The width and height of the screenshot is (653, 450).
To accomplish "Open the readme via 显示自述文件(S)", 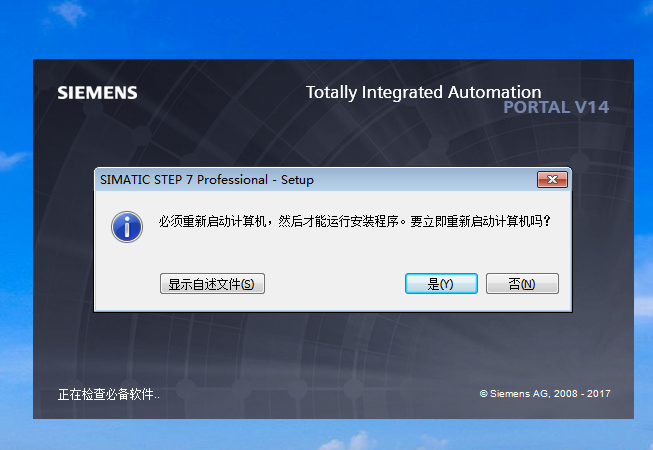I will pyautogui.click(x=212, y=284).
